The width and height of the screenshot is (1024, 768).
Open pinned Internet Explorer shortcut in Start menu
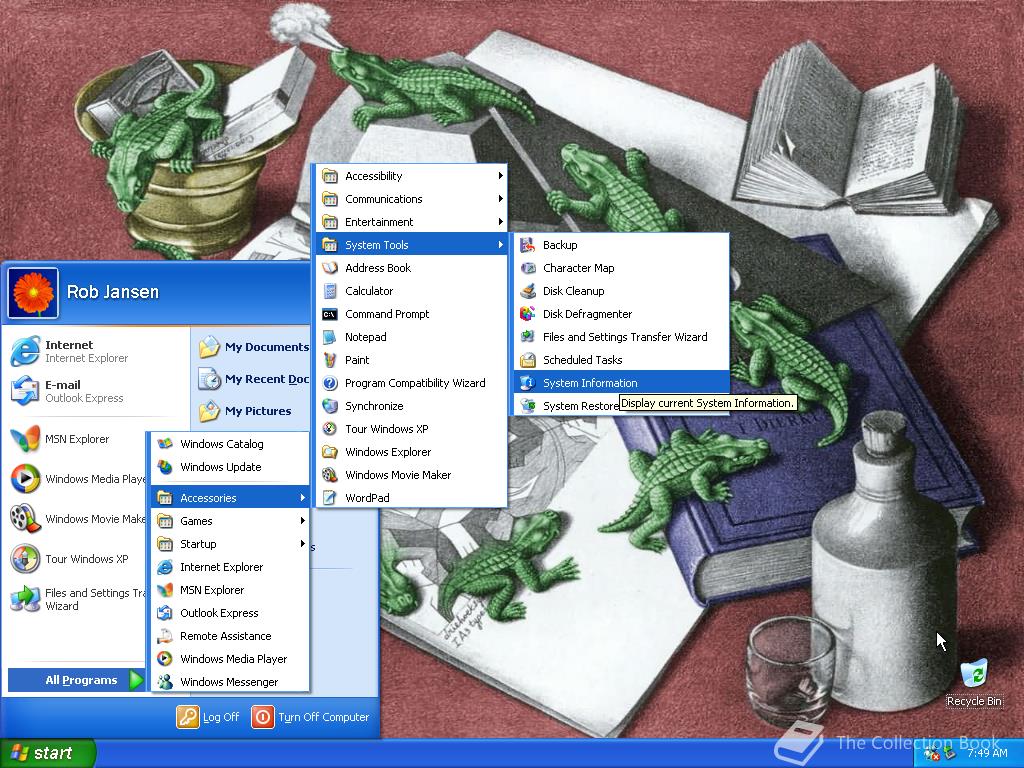pyautogui.click(x=97, y=351)
